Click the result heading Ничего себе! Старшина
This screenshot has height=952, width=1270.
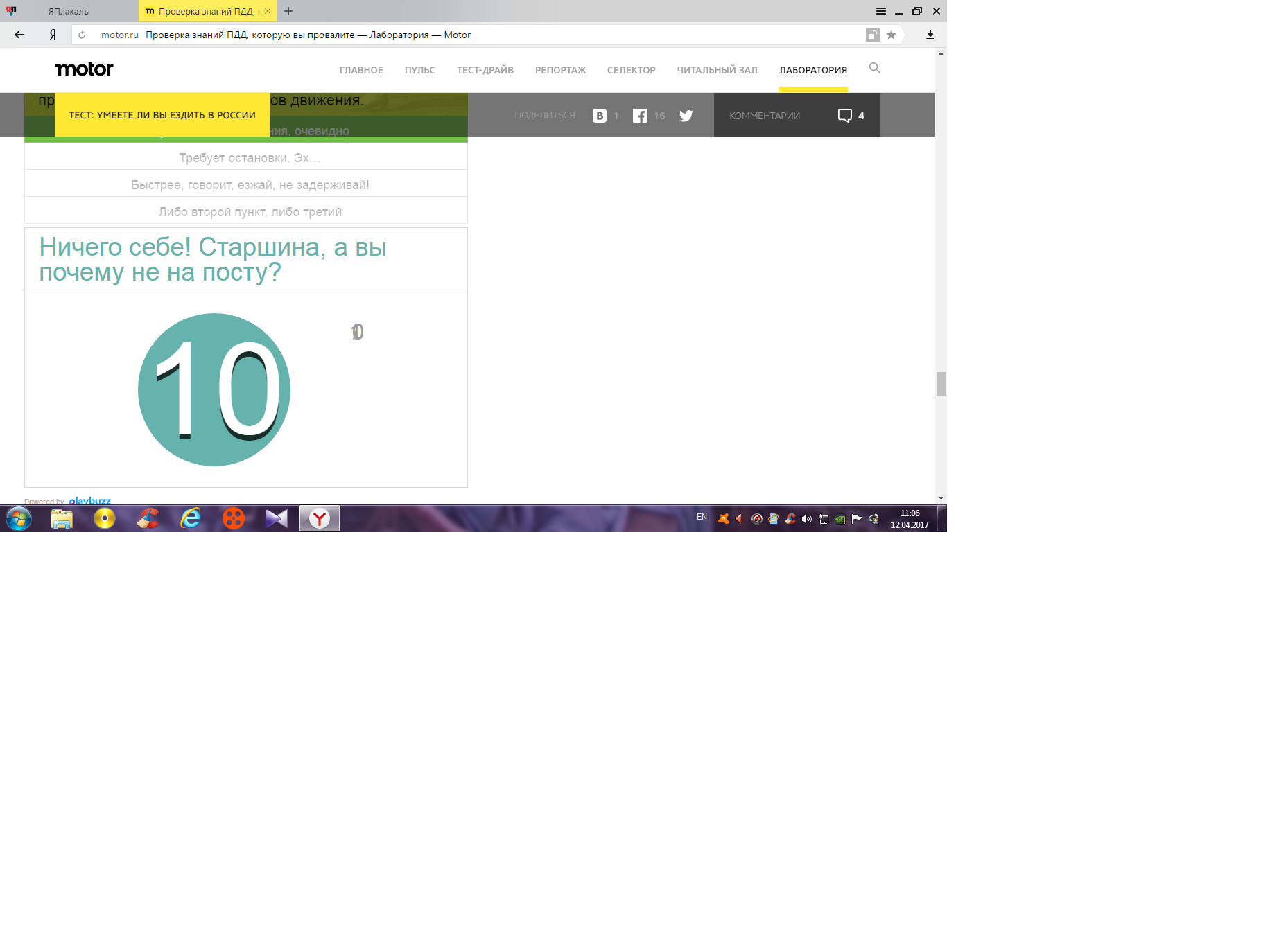pyautogui.click(x=213, y=259)
